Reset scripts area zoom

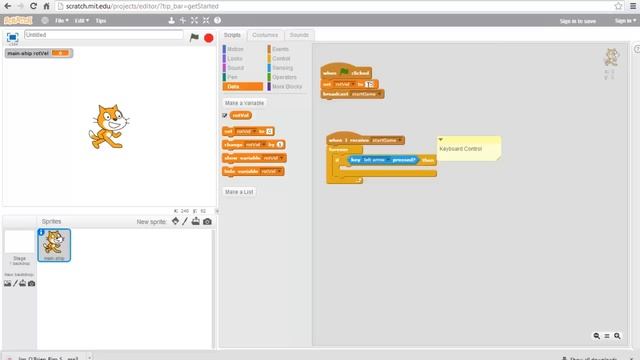coord(607,336)
